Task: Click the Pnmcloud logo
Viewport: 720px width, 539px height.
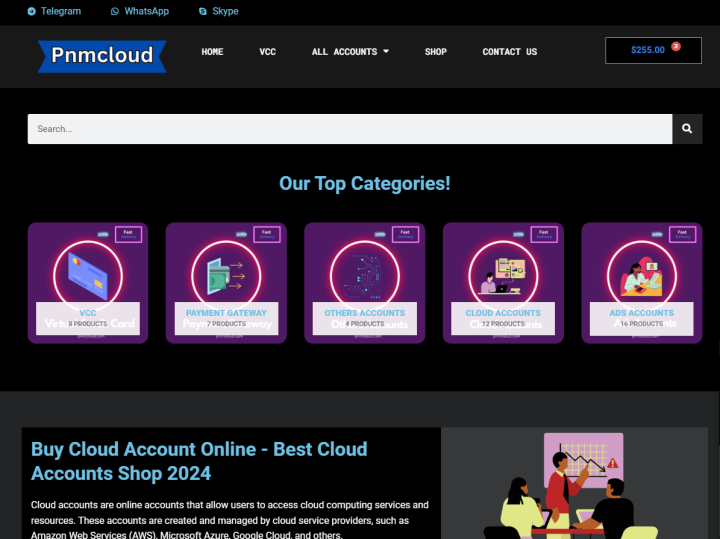Action: [102, 55]
